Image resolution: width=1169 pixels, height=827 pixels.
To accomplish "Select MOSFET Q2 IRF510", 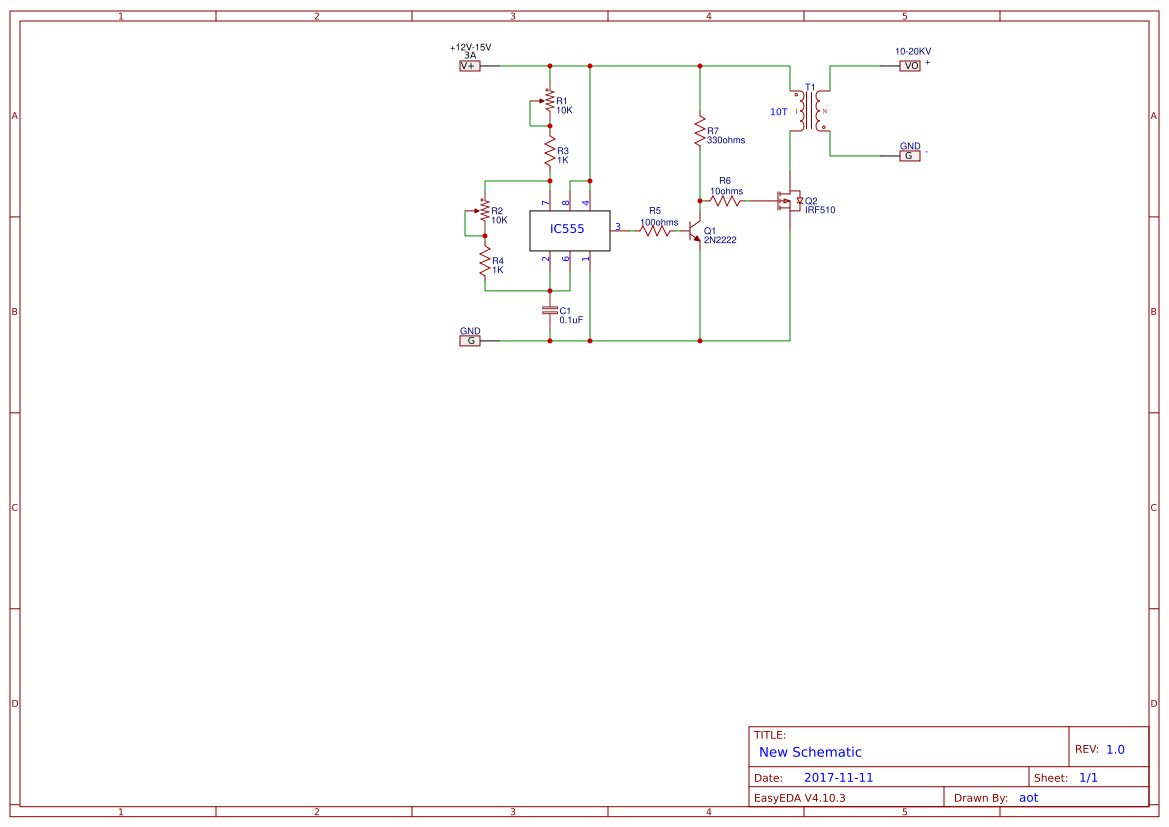I will pos(790,202).
